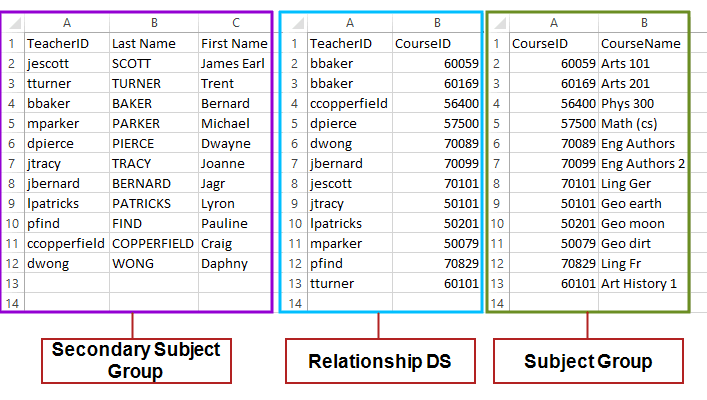Click 60101 beside tturner in TeacherID/CourseID sheet
Screen dimensions: 707x400
click(437, 283)
